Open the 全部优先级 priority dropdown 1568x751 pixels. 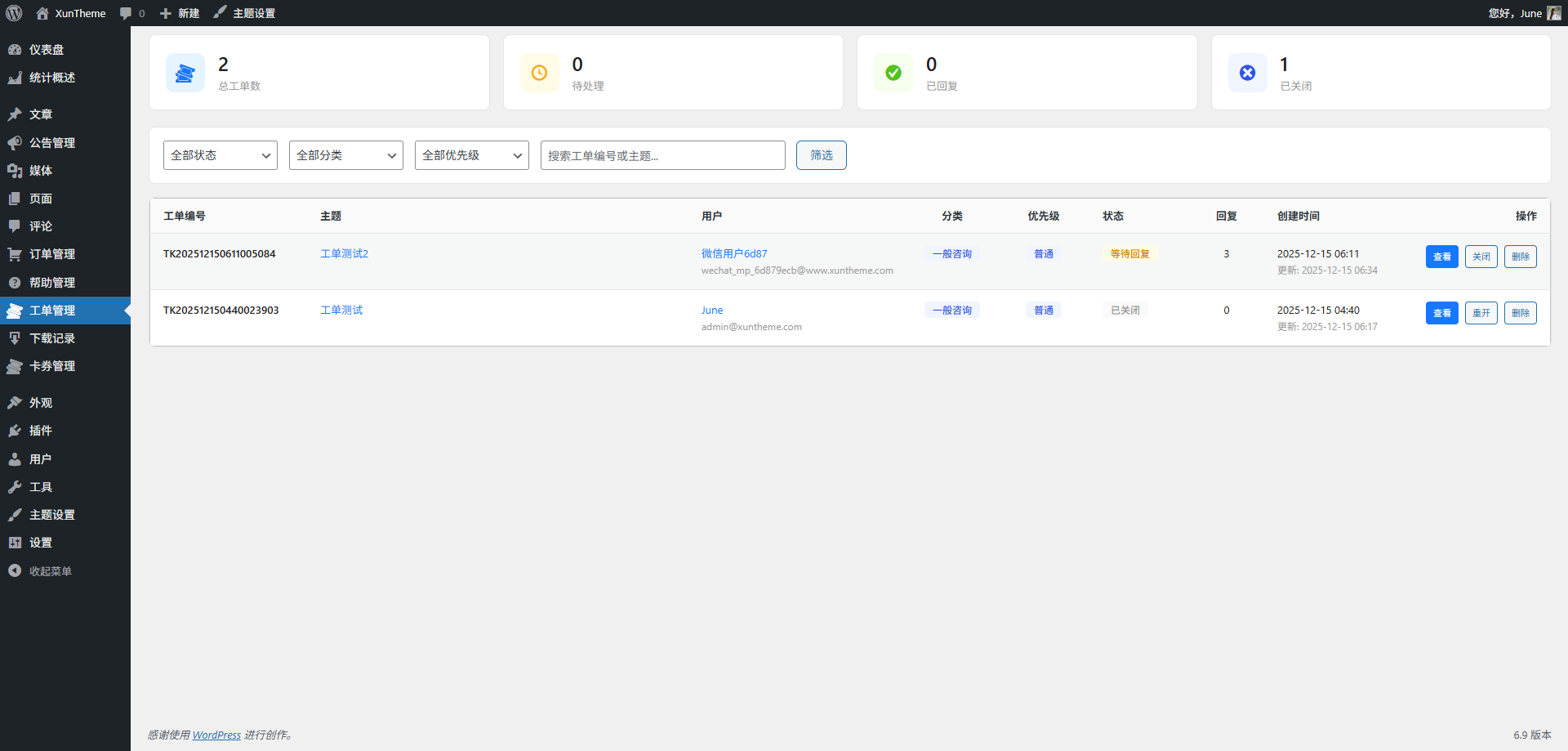coord(472,155)
